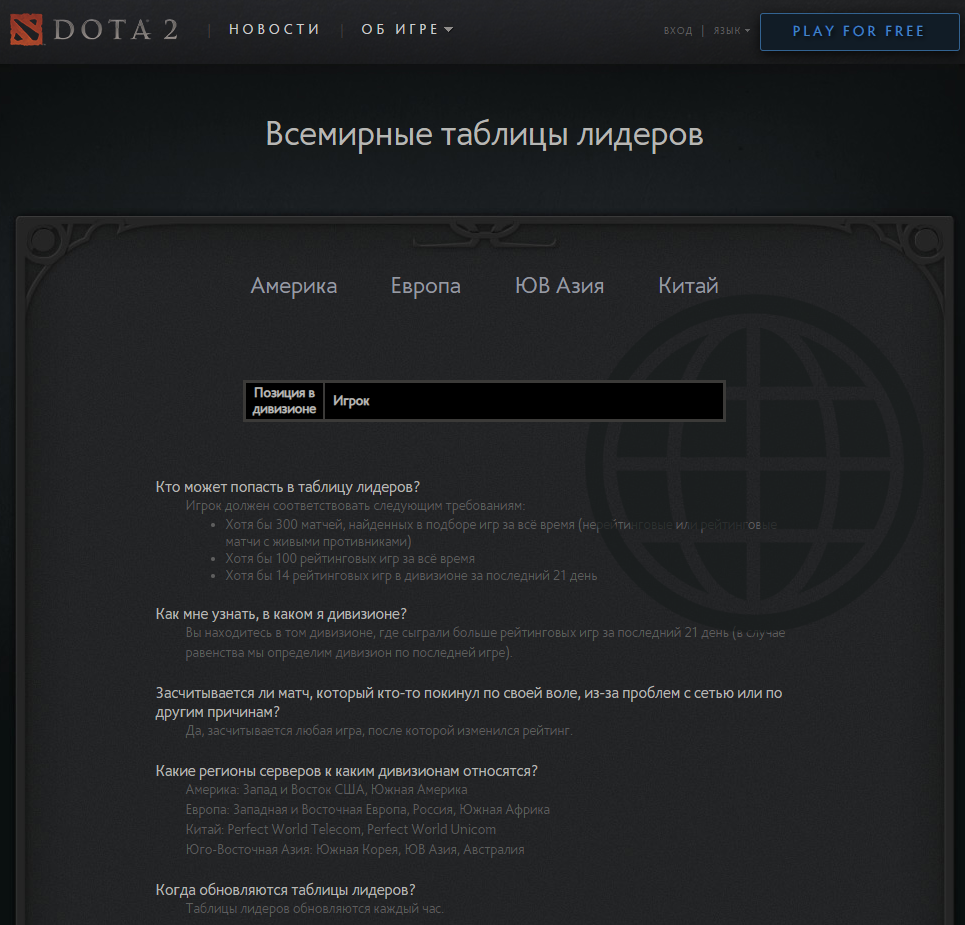Click the page title 'Всемирные таблицы лидеров'

pos(483,134)
